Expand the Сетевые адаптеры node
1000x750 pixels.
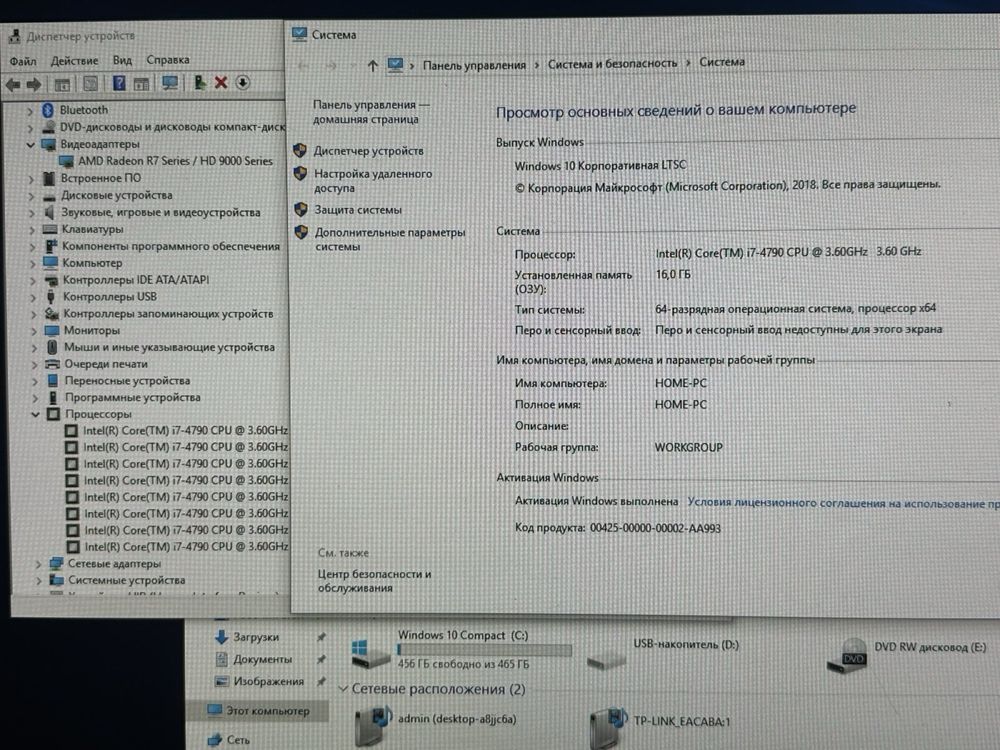coord(38,564)
